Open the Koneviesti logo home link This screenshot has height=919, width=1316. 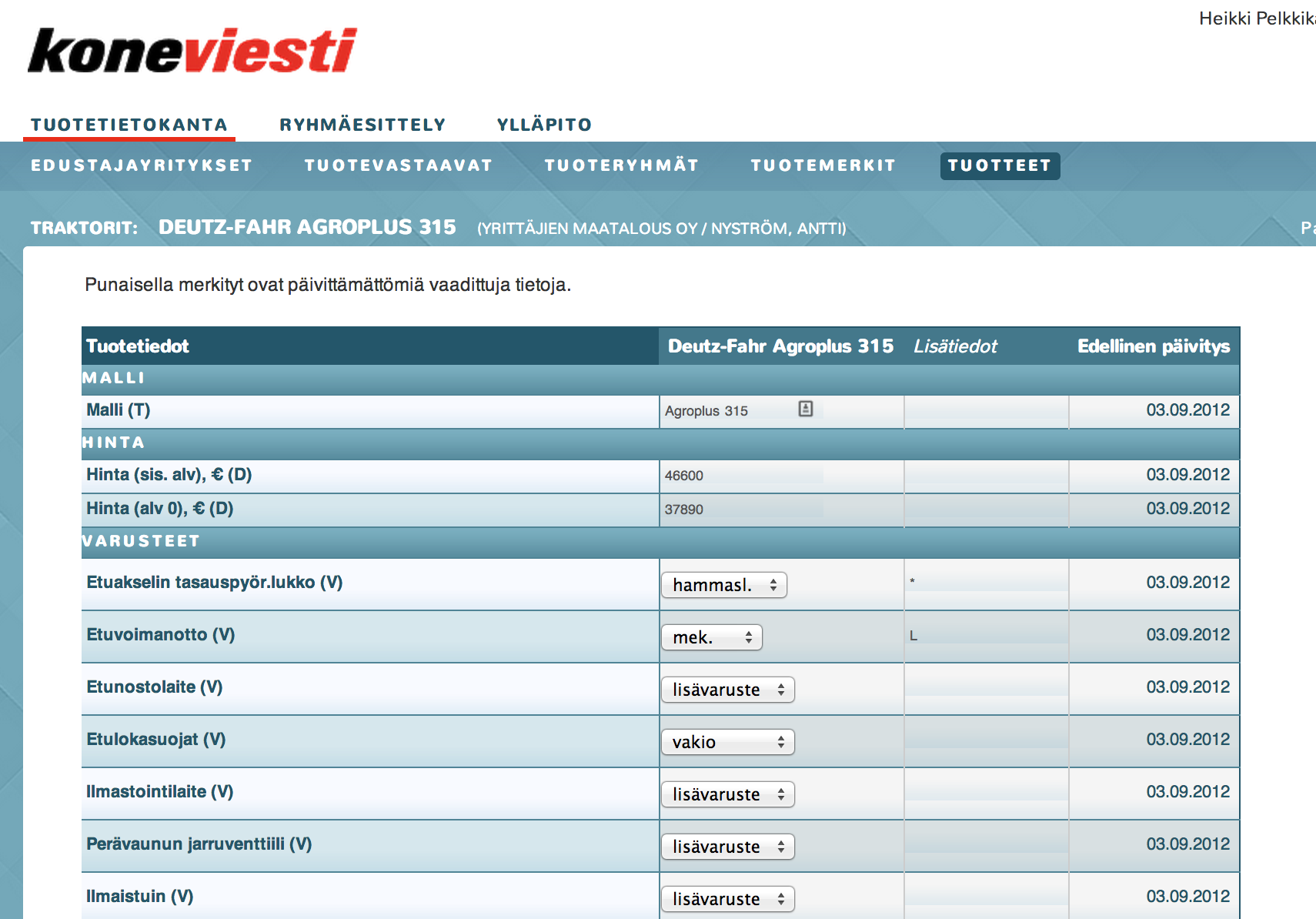192,51
